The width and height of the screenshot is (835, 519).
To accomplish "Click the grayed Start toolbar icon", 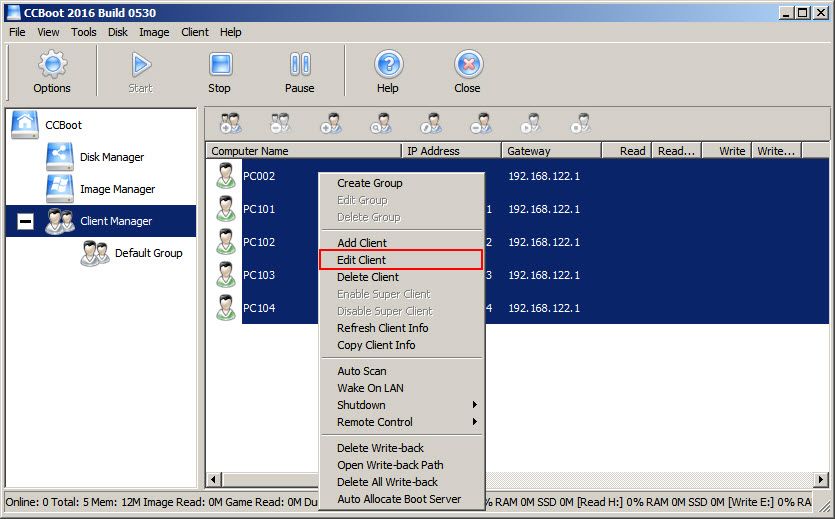I will (141, 64).
